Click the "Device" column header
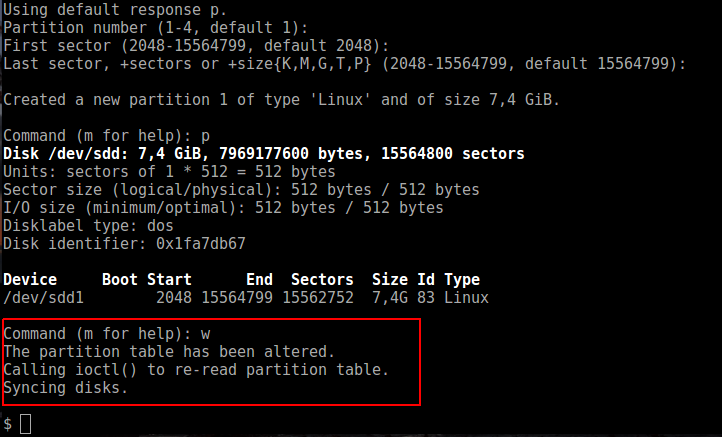 point(30,280)
